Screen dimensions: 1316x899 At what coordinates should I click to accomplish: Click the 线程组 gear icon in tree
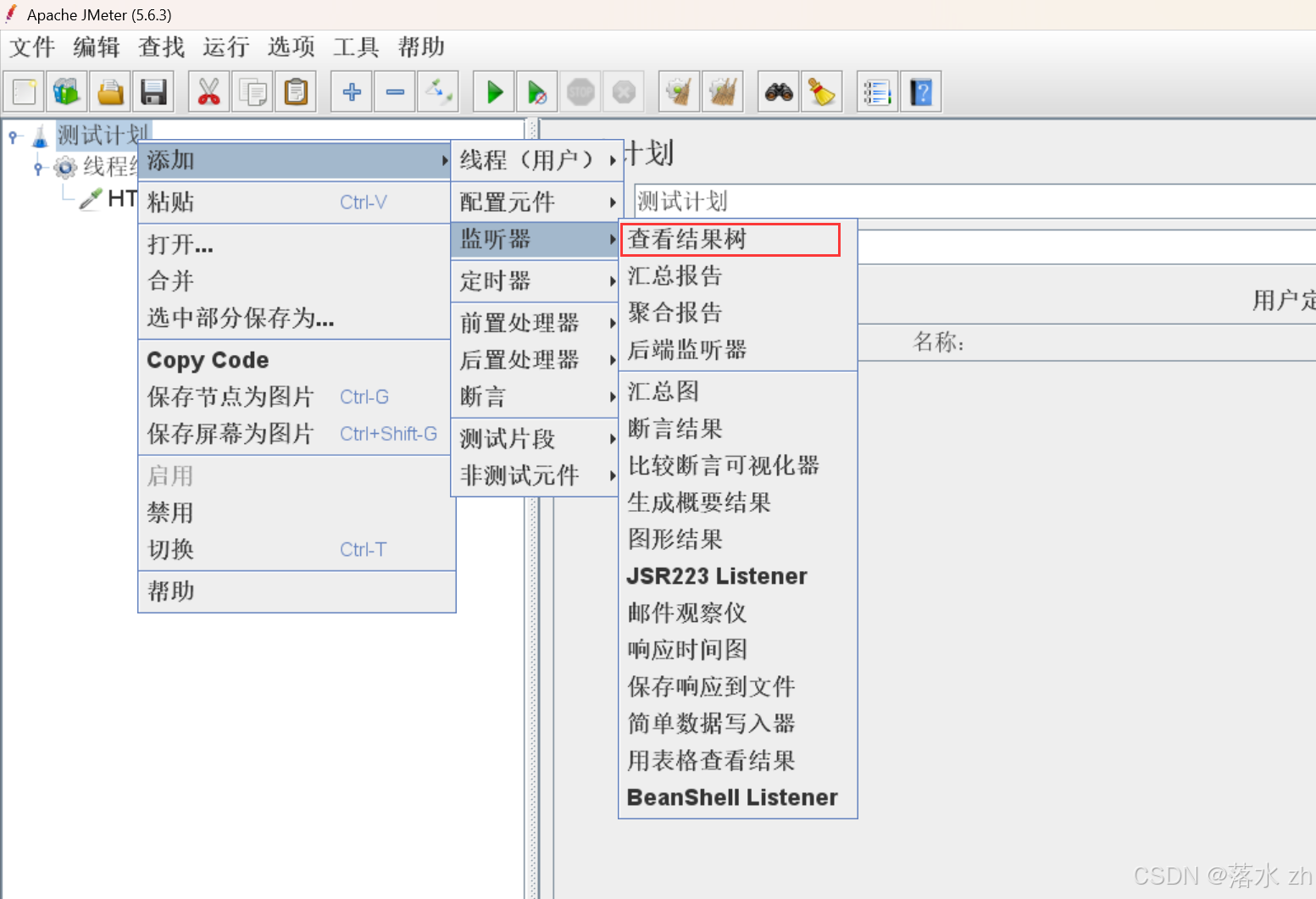(65, 168)
